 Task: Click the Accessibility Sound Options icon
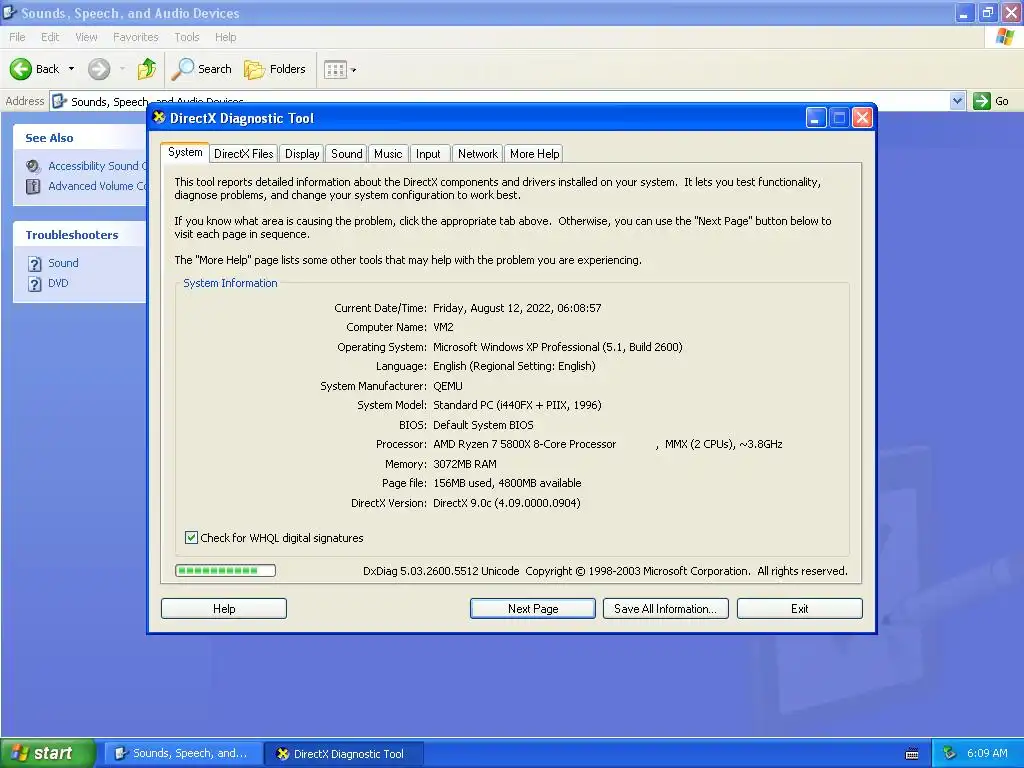(33, 167)
